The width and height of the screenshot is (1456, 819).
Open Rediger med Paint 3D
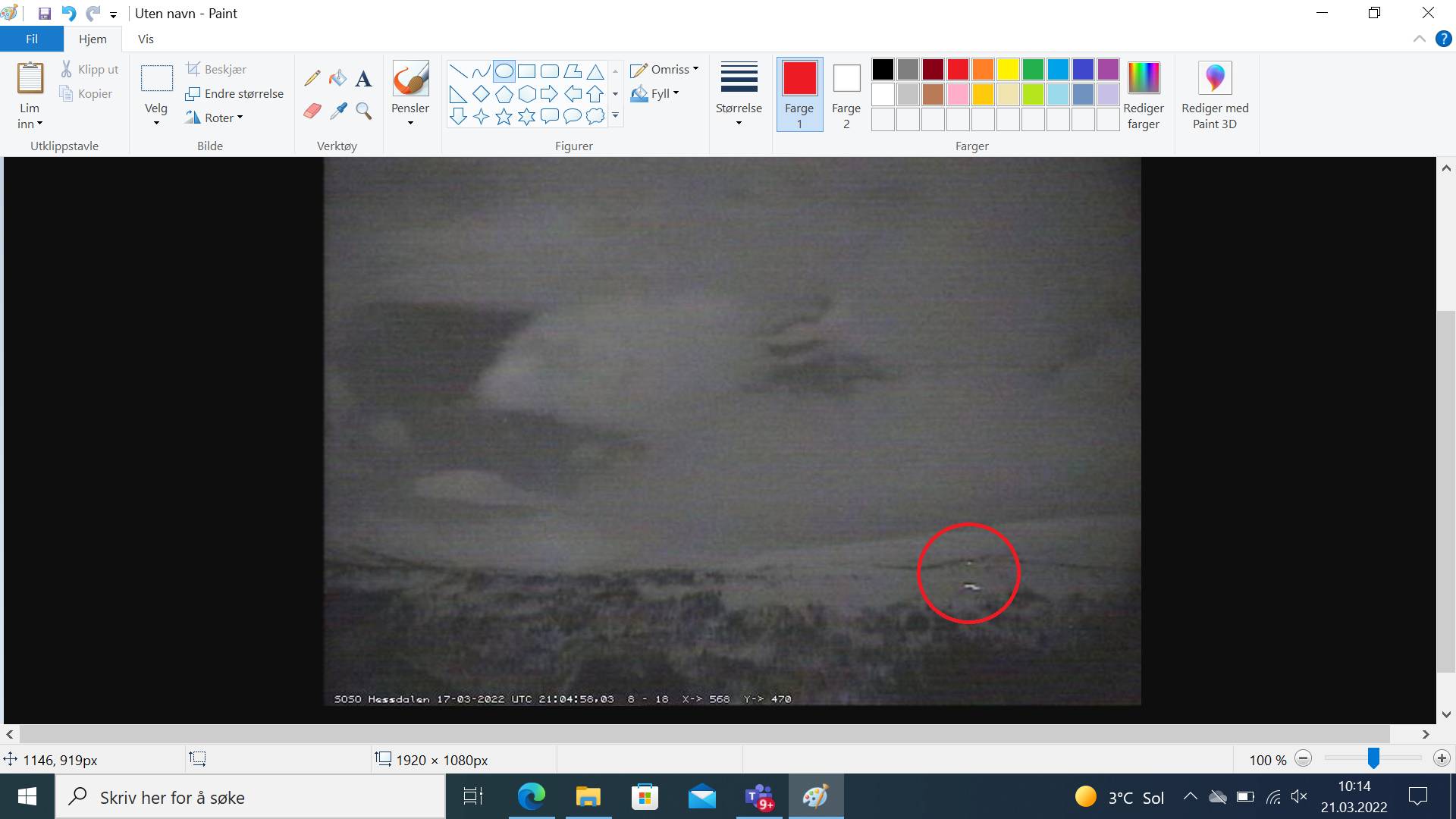tap(1214, 95)
